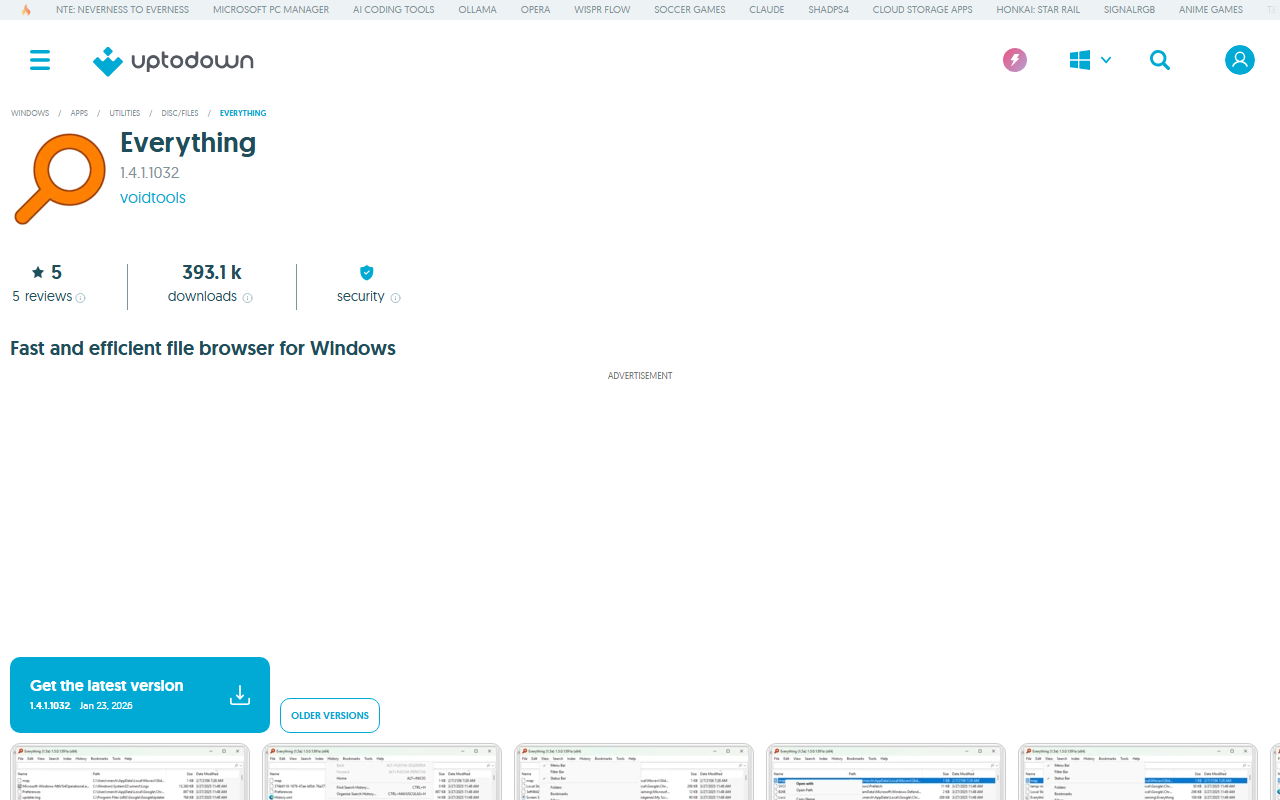Click the Everything app title
The width and height of the screenshot is (1280, 800).
point(188,143)
